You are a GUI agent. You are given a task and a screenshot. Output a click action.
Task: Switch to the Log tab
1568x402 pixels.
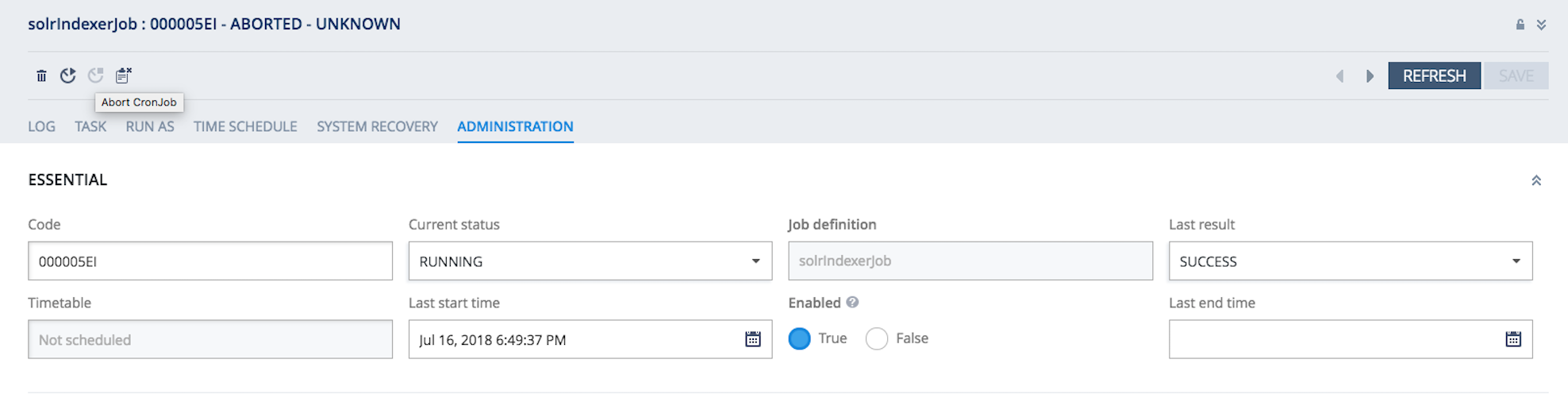click(41, 126)
